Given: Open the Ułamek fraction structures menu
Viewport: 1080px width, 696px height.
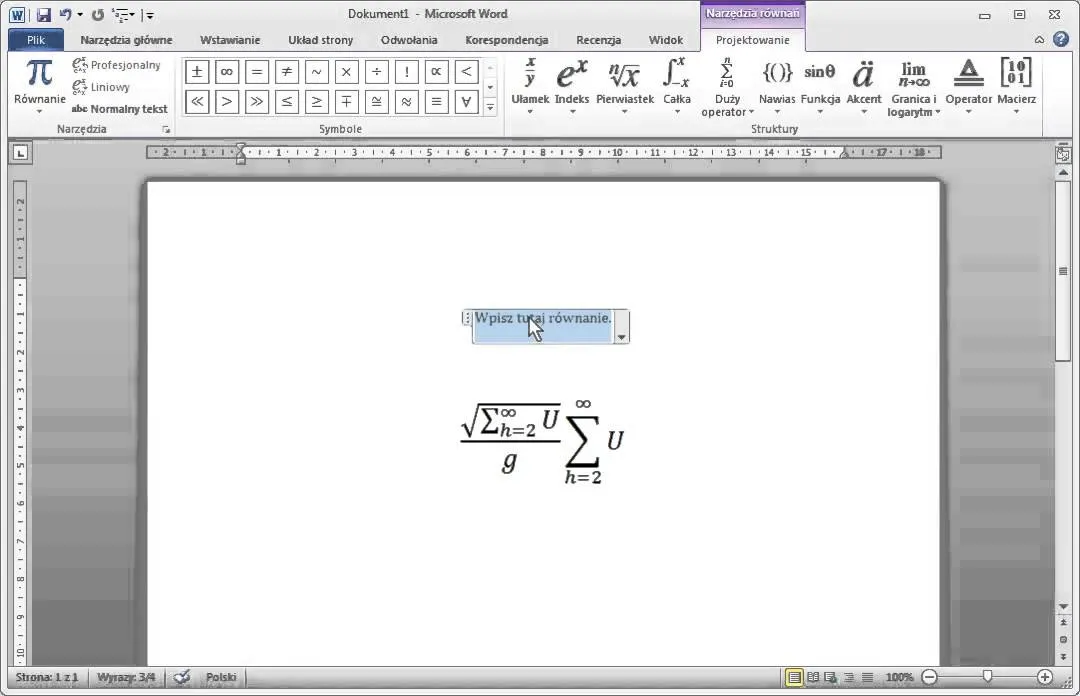Looking at the screenshot, I should point(530,86).
